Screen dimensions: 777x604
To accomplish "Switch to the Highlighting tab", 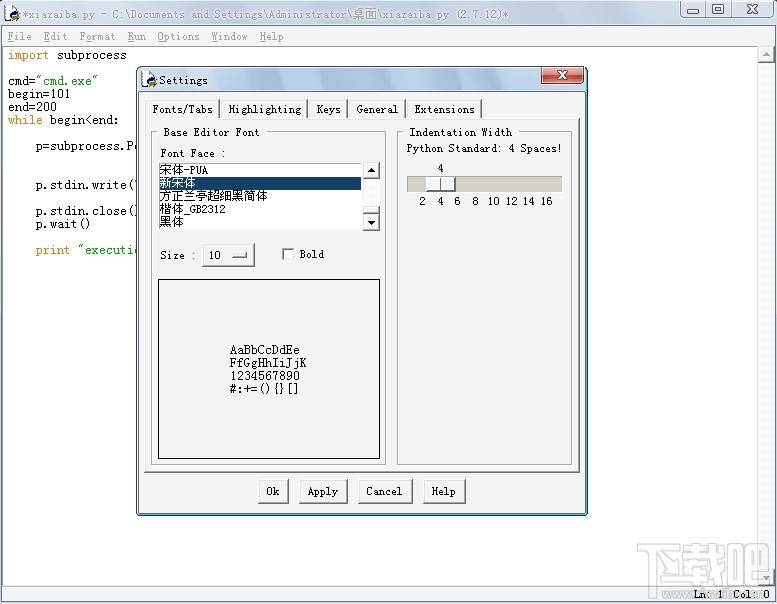I will coord(265,109).
